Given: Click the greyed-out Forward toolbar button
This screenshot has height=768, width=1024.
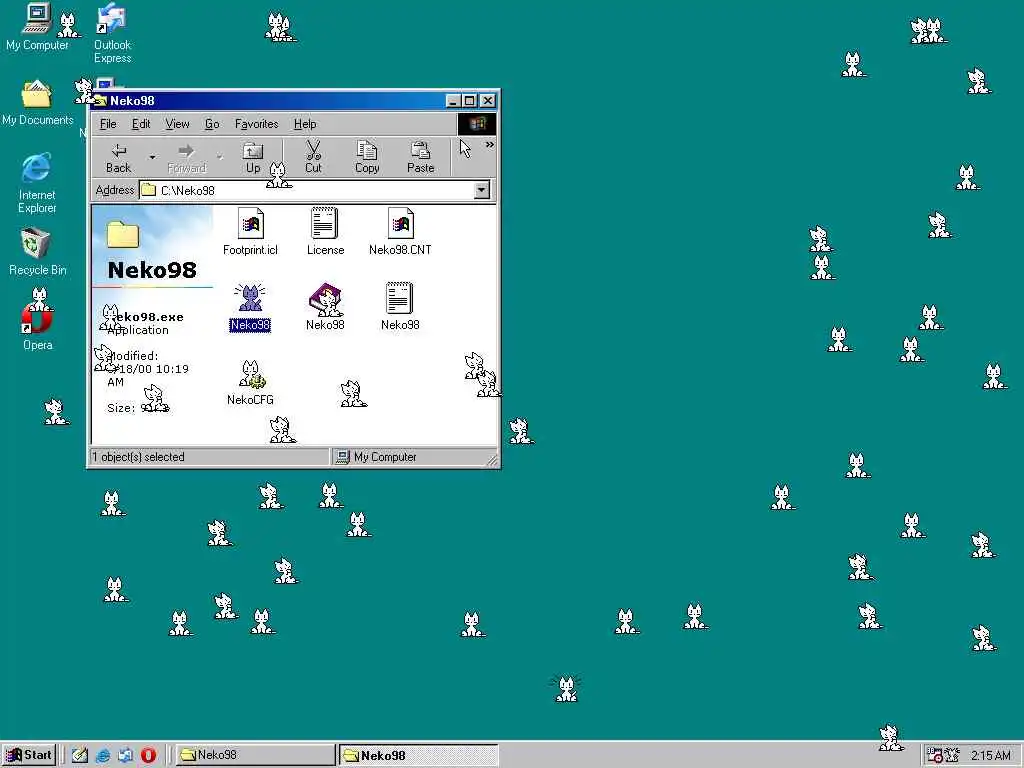Looking at the screenshot, I should tap(186, 158).
